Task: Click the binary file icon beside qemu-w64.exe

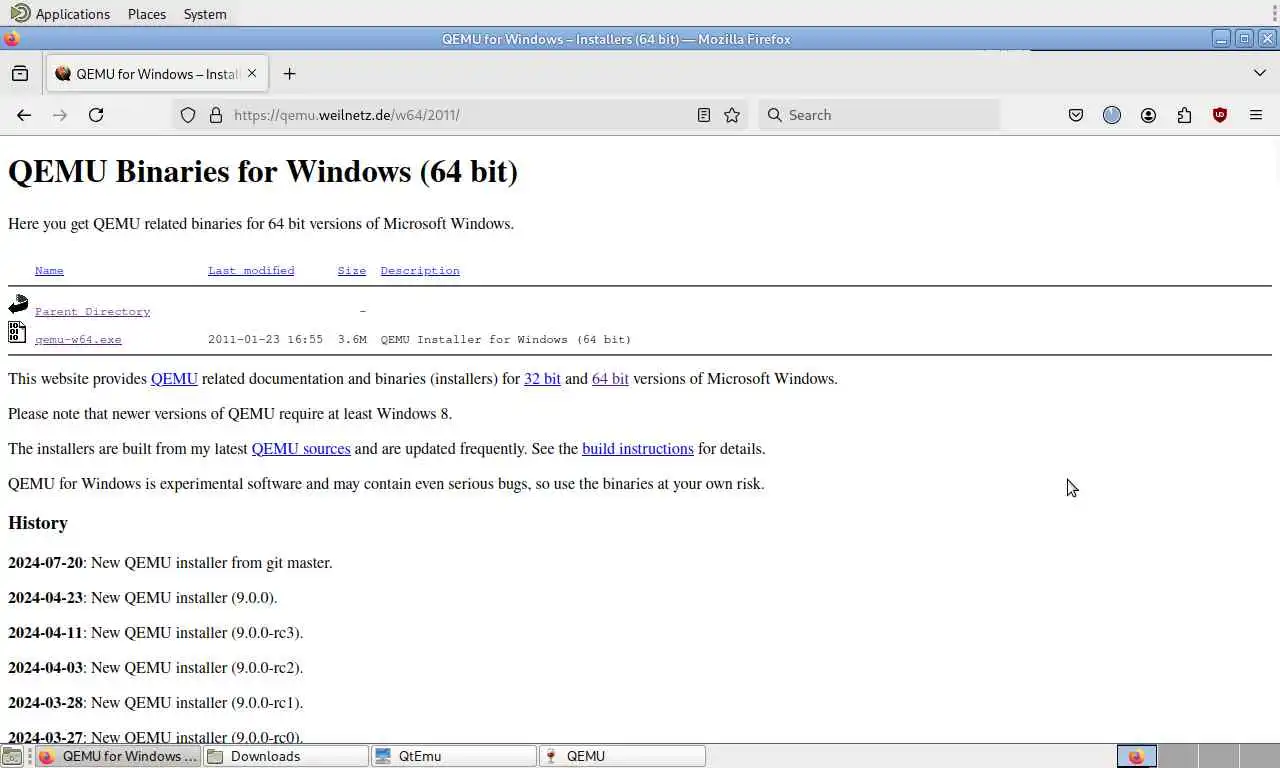Action: click(x=17, y=332)
